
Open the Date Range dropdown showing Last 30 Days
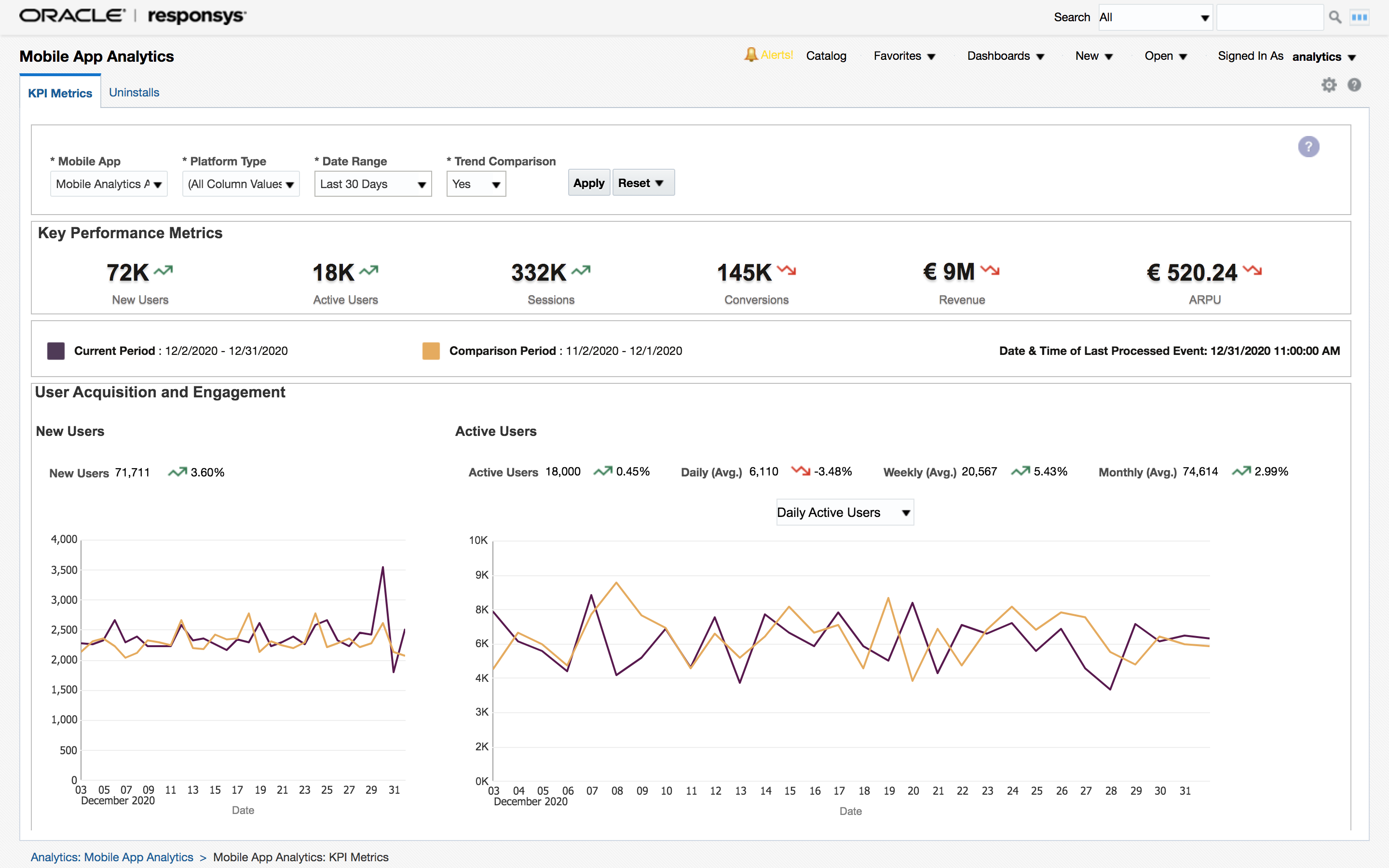372,184
